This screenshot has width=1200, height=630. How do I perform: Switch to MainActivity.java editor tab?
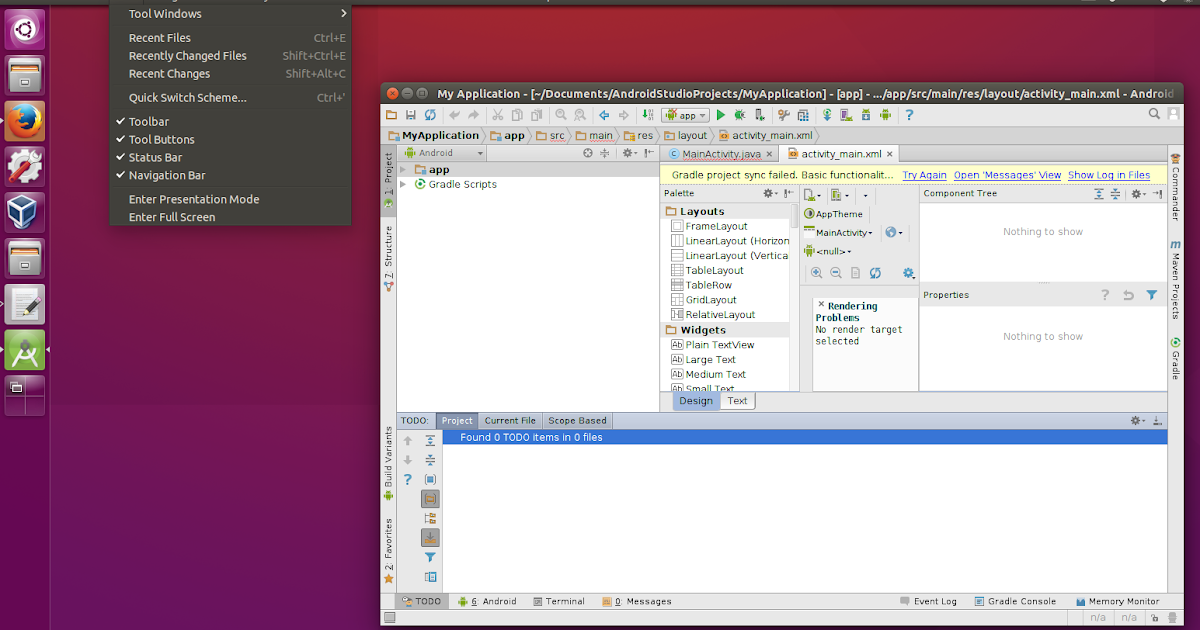[719, 154]
